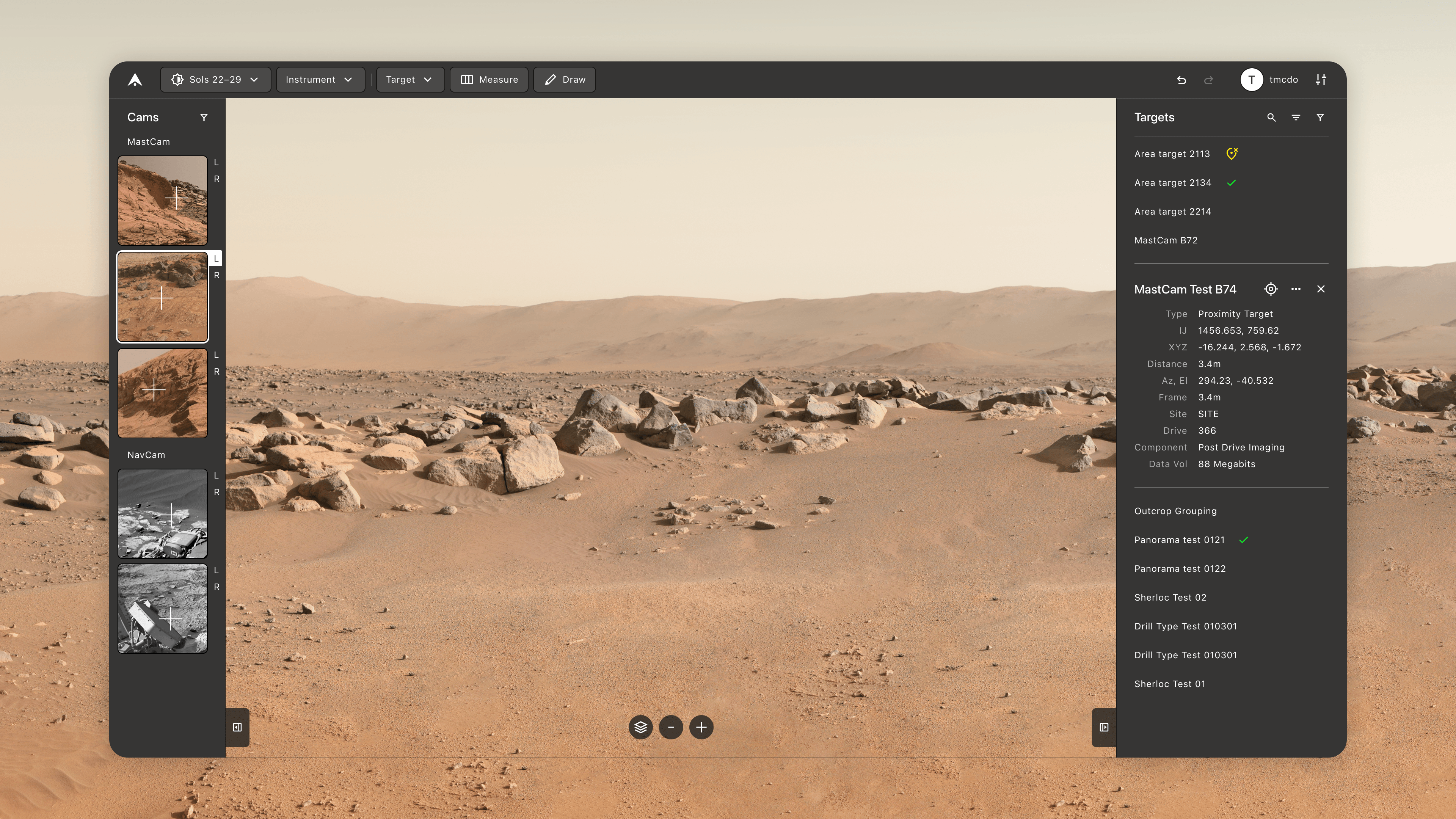Select Sherloc Test 01
The height and width of the screenshot is (819, 1456).
pos(1170,684)
